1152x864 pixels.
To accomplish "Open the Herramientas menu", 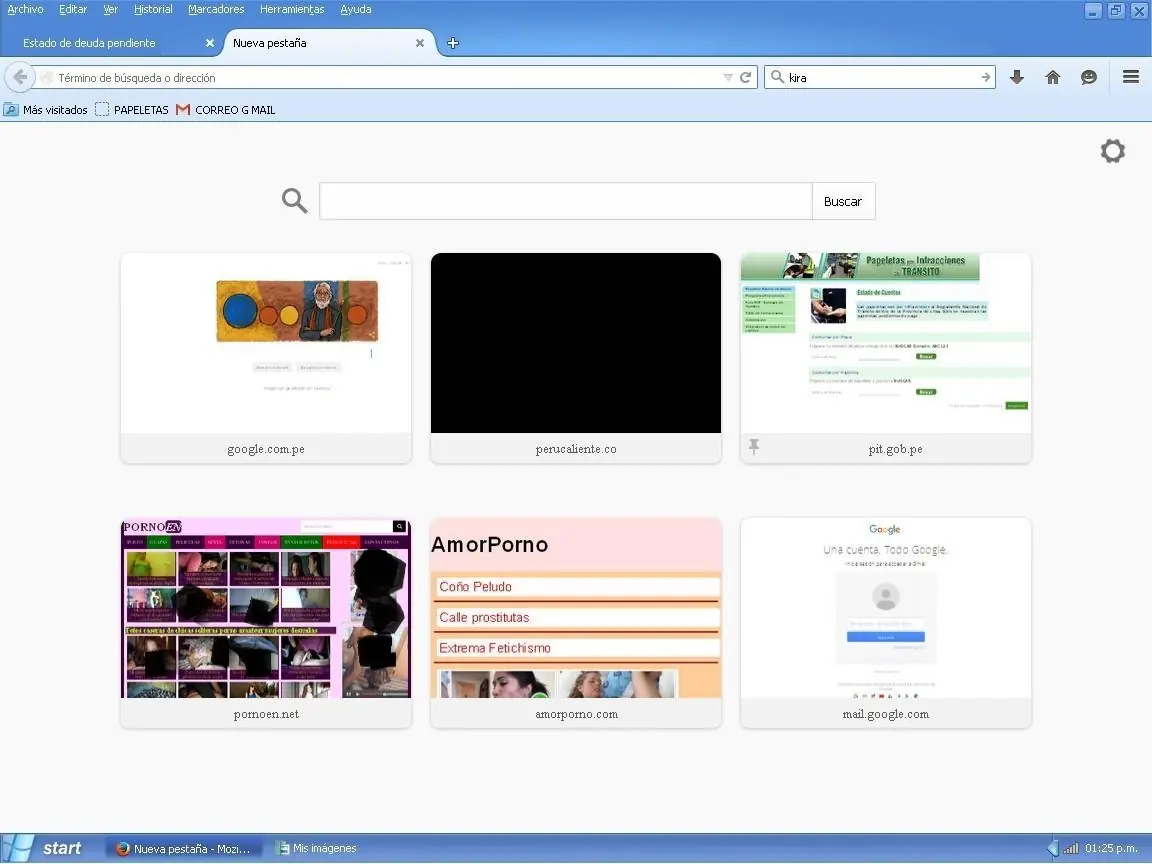I will (292, 10).
